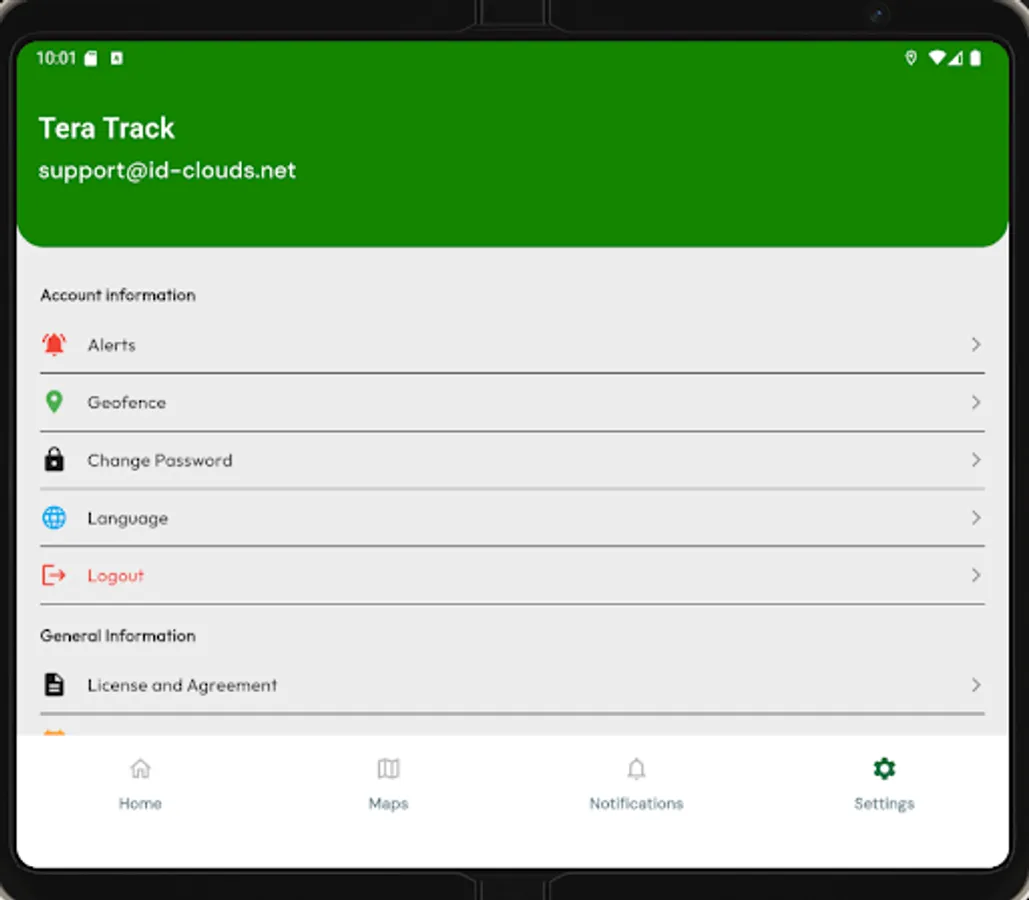Tap the Notifications bell icon
This screenshot has width=1029, height=900.
[x=636, y=768]
